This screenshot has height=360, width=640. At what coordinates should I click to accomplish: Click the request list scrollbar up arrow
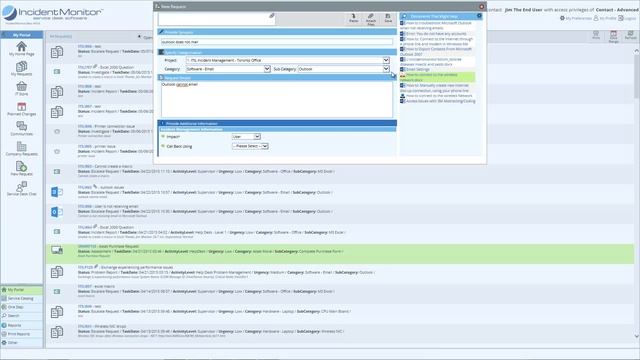636,51
